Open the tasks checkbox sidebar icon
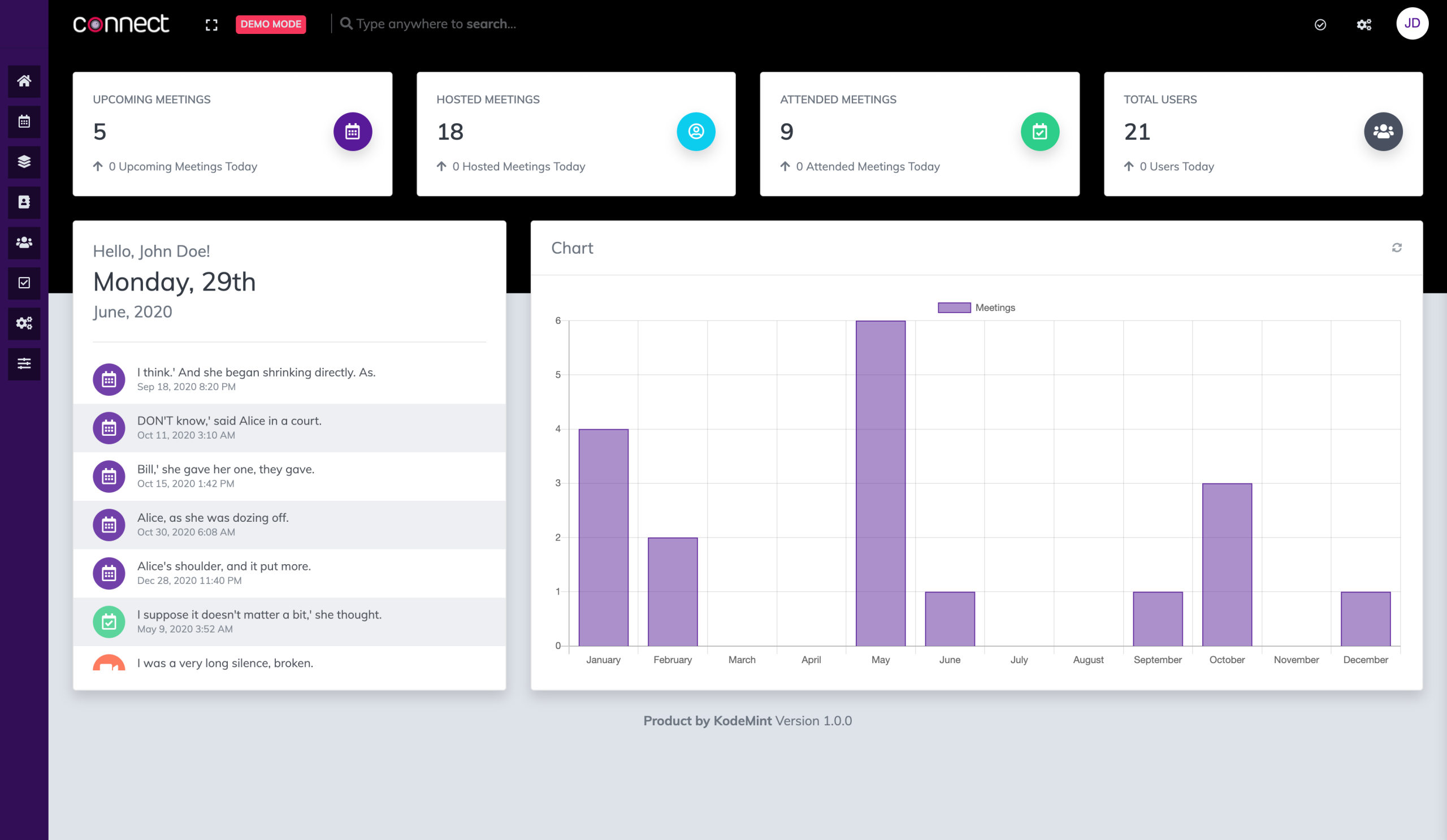This screenshot has height=840, width=1447. pyautogui.click(x=24, y=283)
